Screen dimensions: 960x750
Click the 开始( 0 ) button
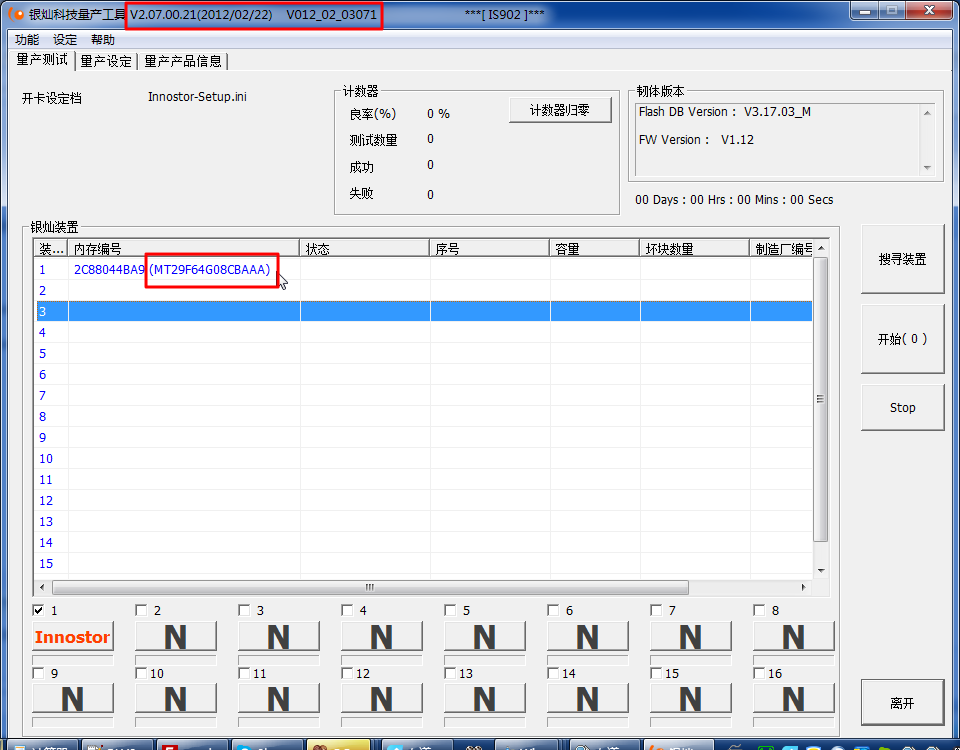coord(902,339)
